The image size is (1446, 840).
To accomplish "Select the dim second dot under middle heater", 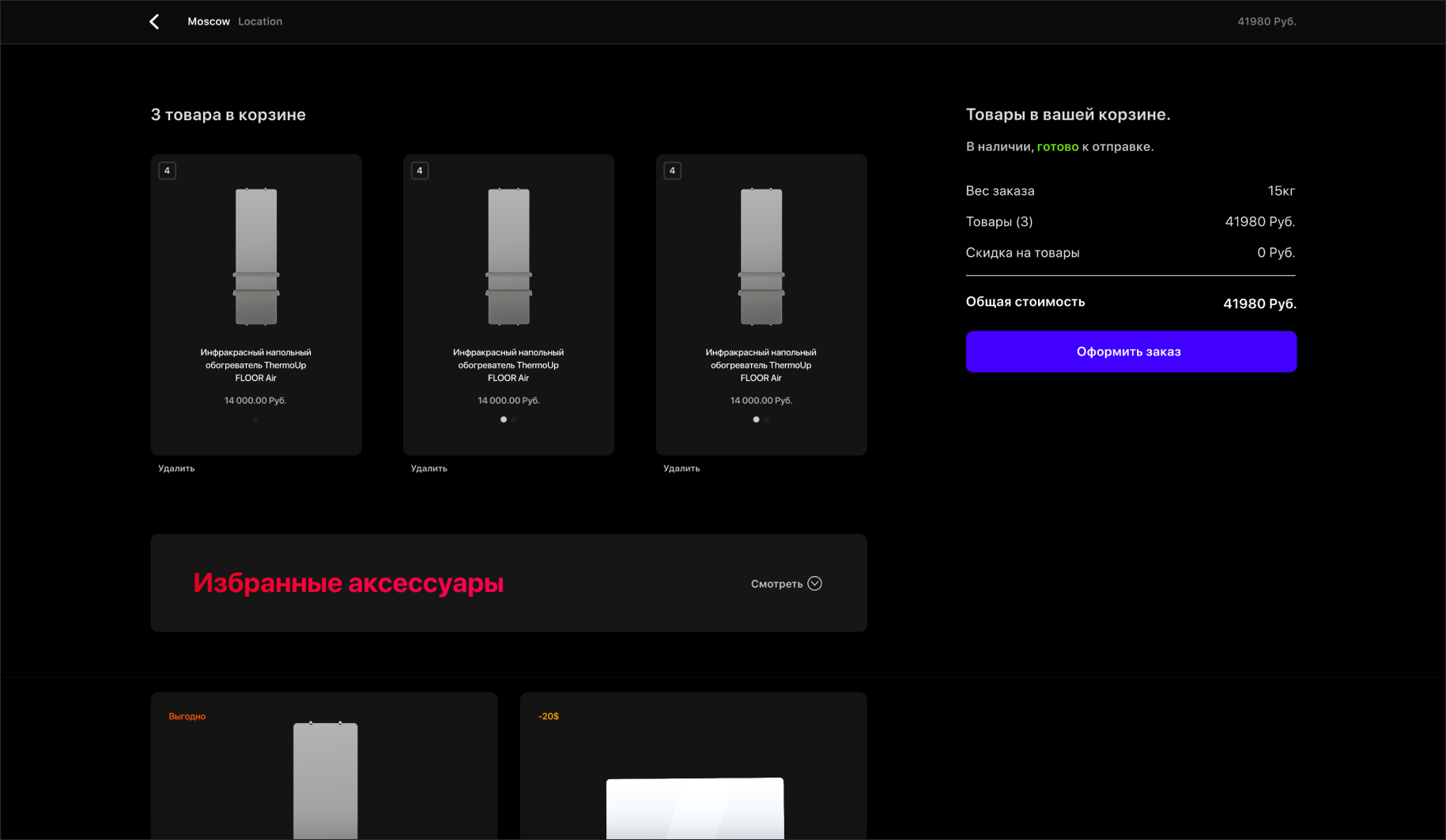I will pyautogui.click(x=514, y=420).
